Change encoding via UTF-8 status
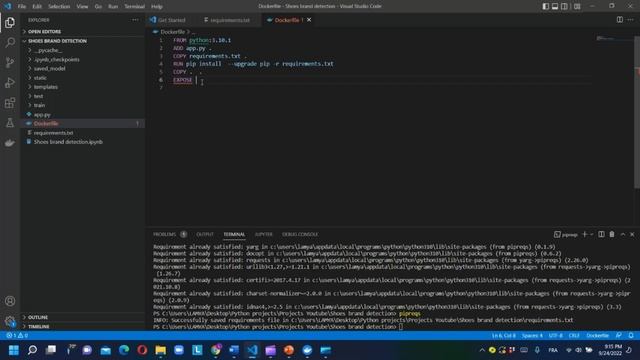The height and width of the screenshot is (360, 640). point(556,336)
